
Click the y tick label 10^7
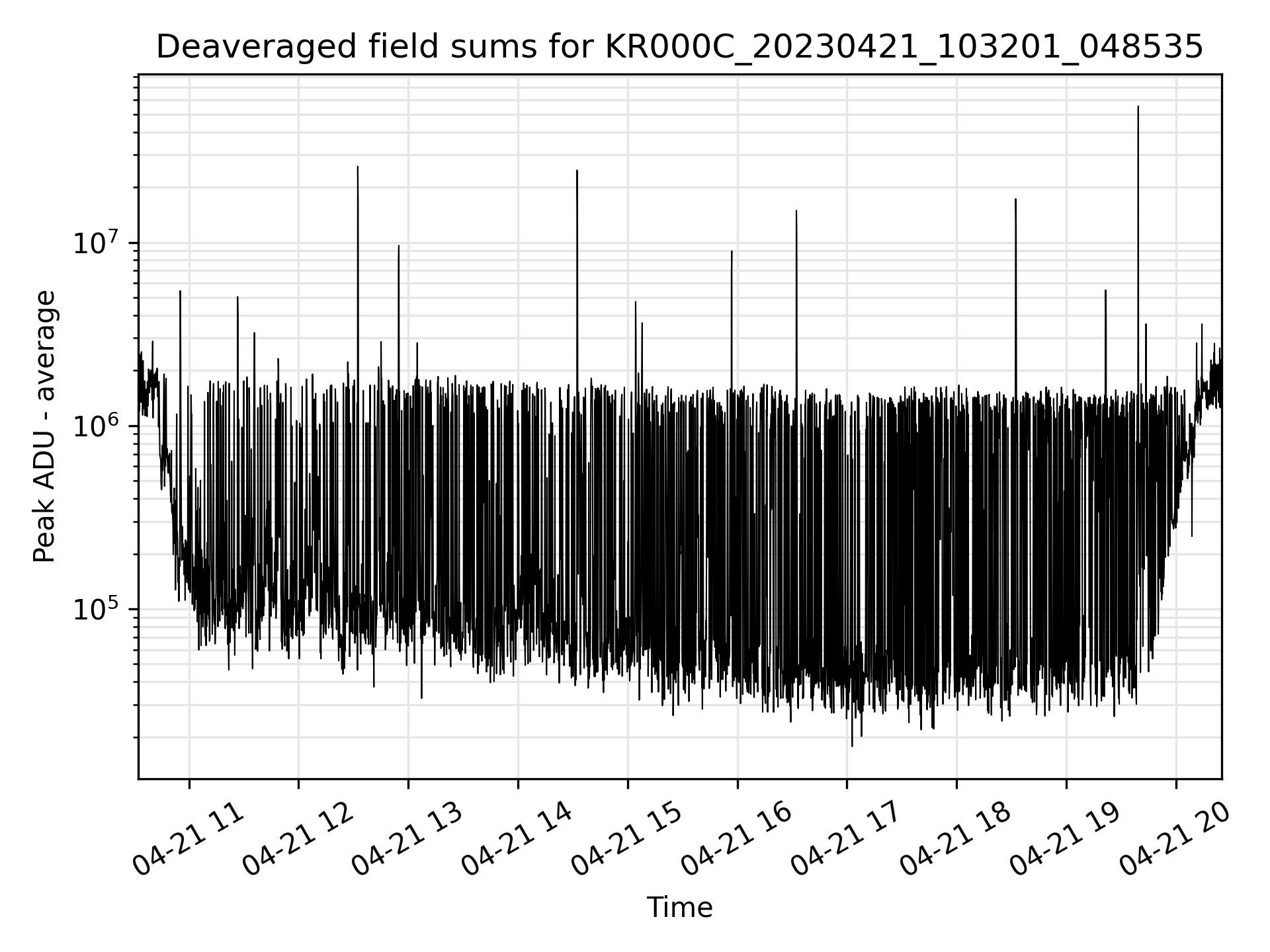pyautogui.click(x=96, y=242)
